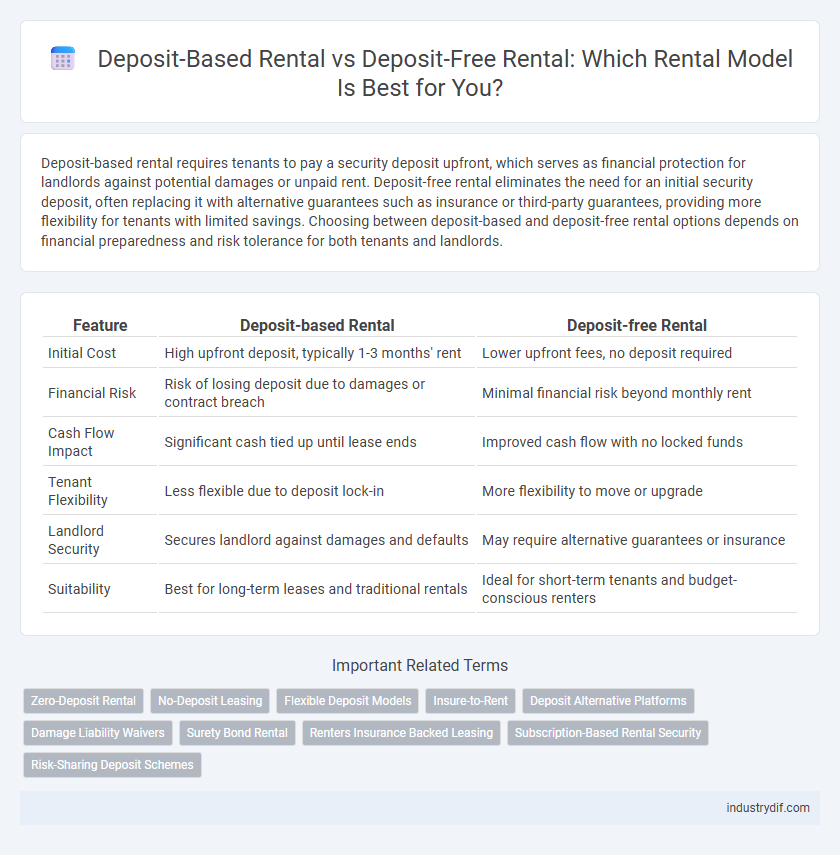Open the Risk-Sharing Deposit Schemes tag
This screenshot has height=855, width=840.
pyautogui.click(x=112, y=764)
